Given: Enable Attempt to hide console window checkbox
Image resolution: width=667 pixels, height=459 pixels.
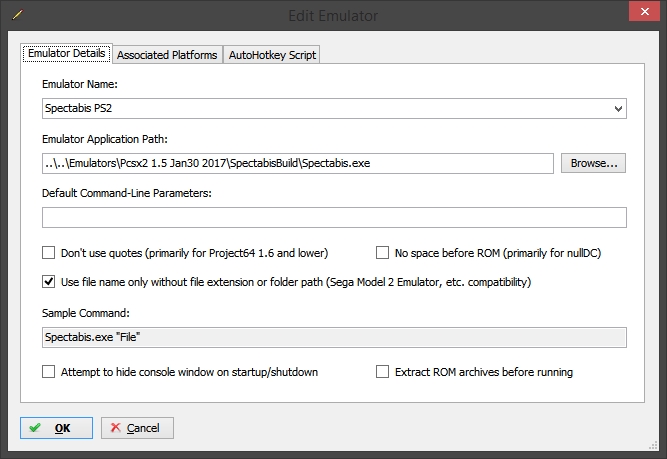Looking at the screenshot, I should [x=48, y=372].
